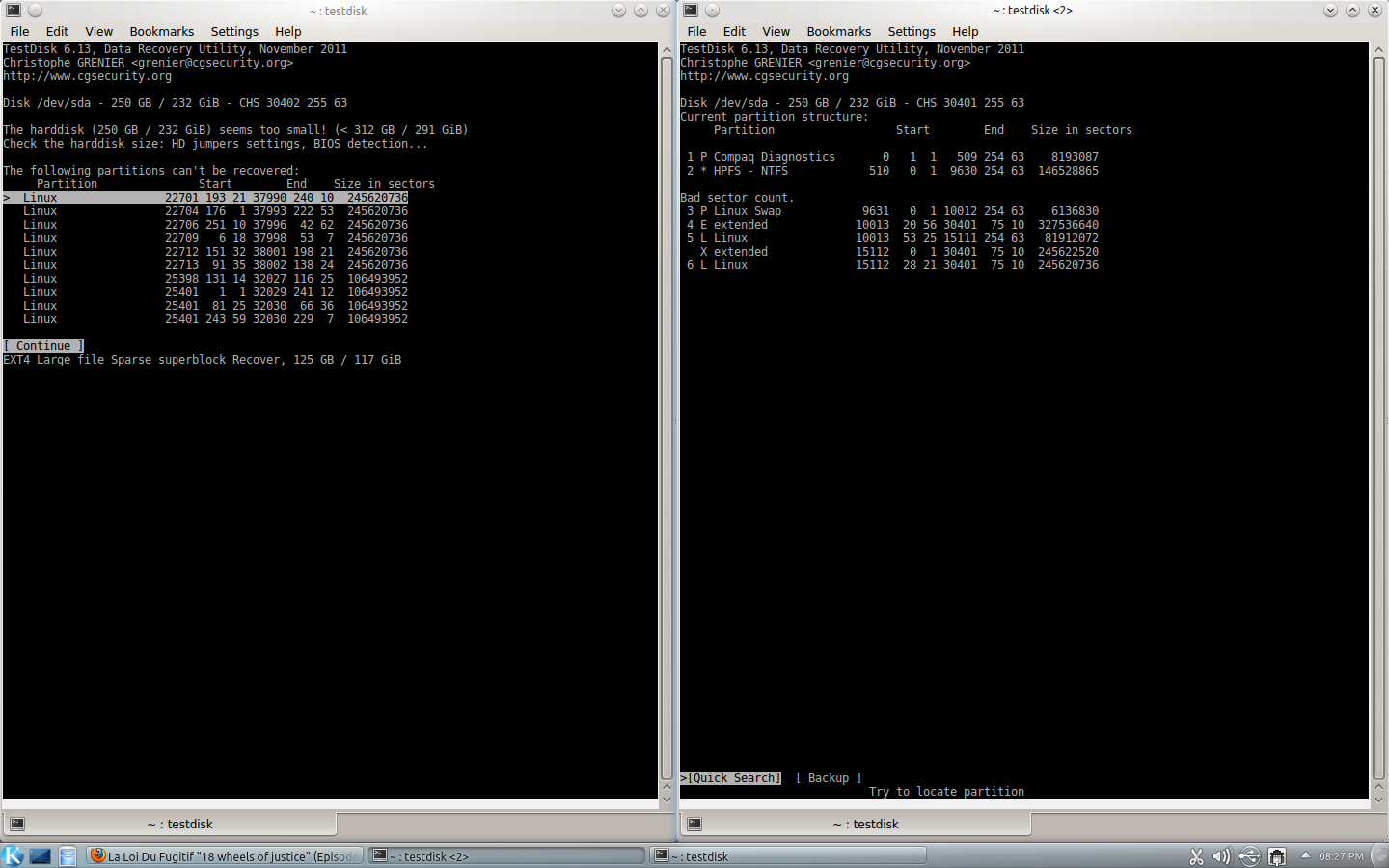Click the right terminal scrollbar's up arrow

coord(1378,49)
